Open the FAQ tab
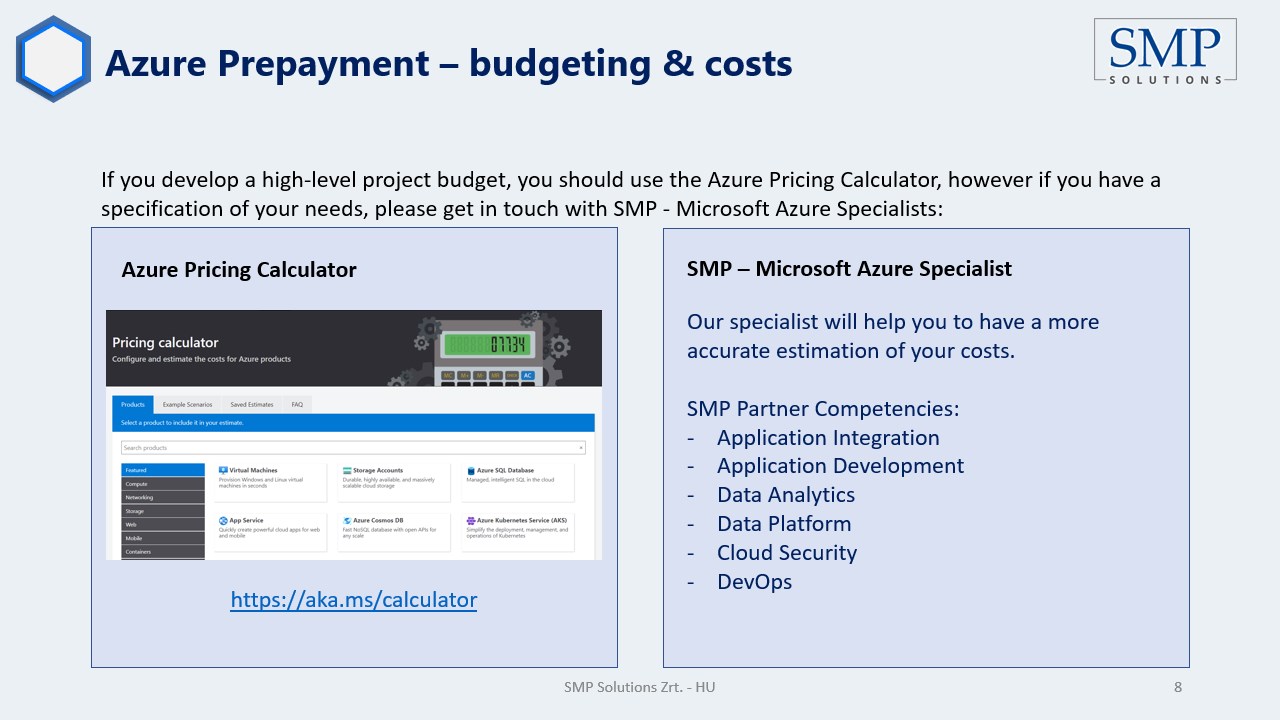 (297, 404)
